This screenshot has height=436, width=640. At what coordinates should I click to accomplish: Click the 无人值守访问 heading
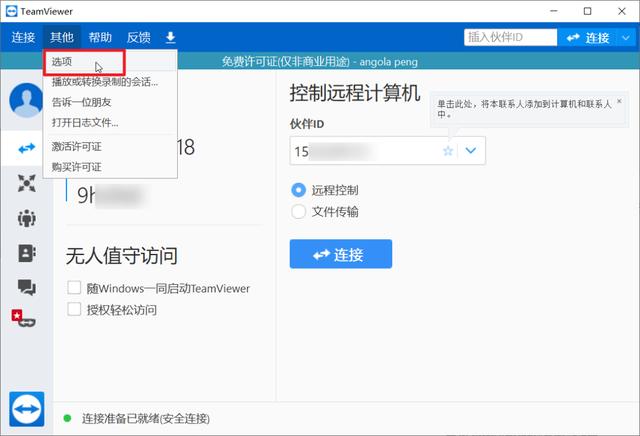pyautogui.click(x=121, y=256)
